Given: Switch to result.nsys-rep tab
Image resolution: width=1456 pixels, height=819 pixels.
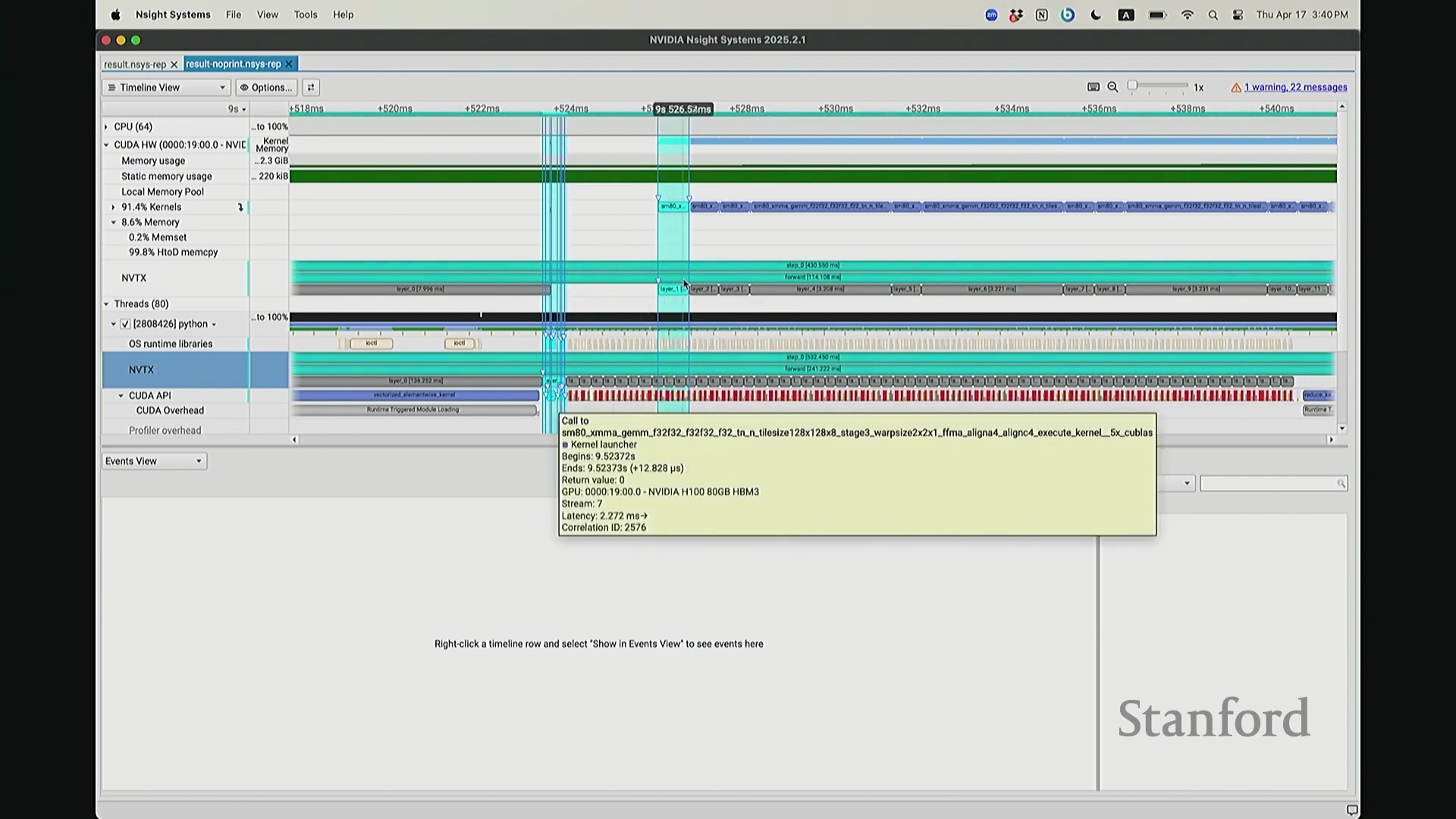Looking at the screenshot, I should tap(135, 64).
